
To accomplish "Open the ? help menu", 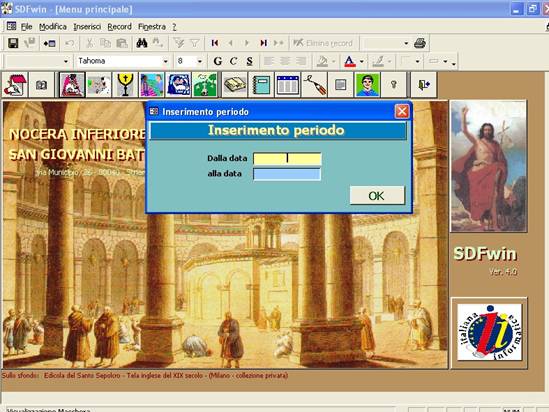I will coord(174,27).
